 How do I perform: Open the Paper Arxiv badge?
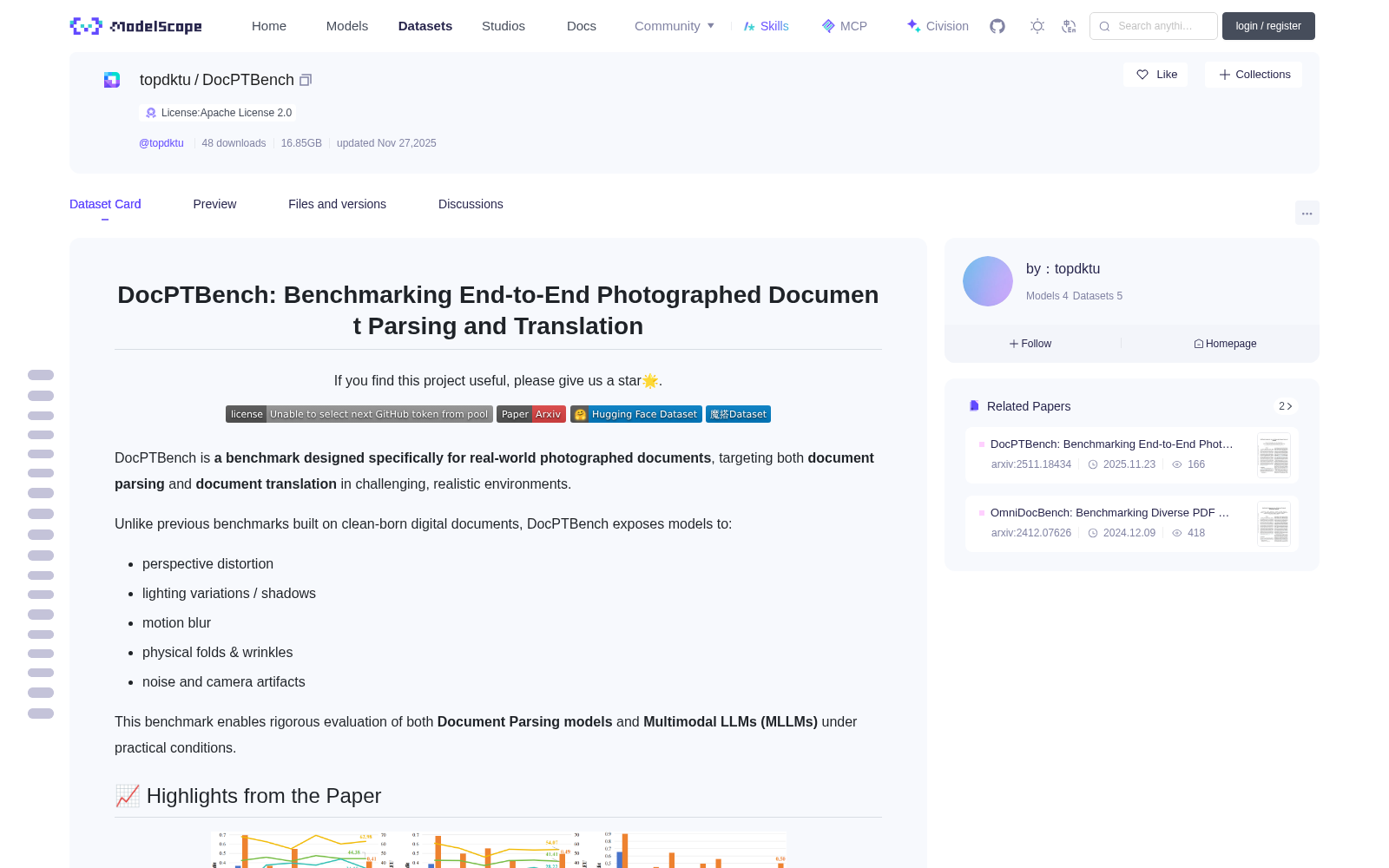pos(531,414)
